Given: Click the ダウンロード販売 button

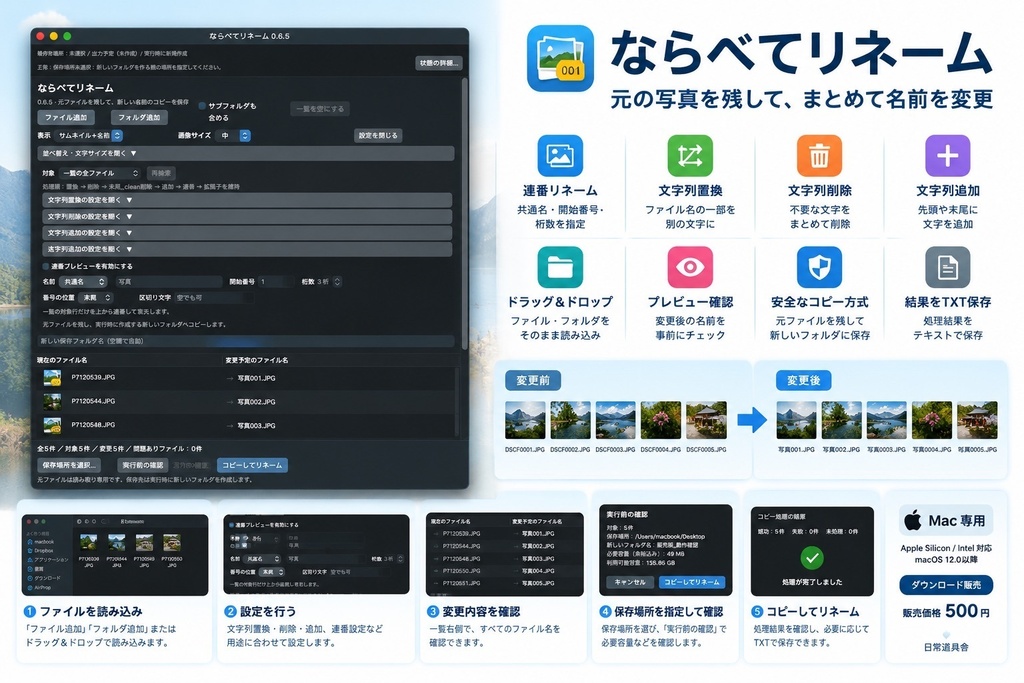Looking at the screenshot, I should pyautogui.click(x=946, y=585).
